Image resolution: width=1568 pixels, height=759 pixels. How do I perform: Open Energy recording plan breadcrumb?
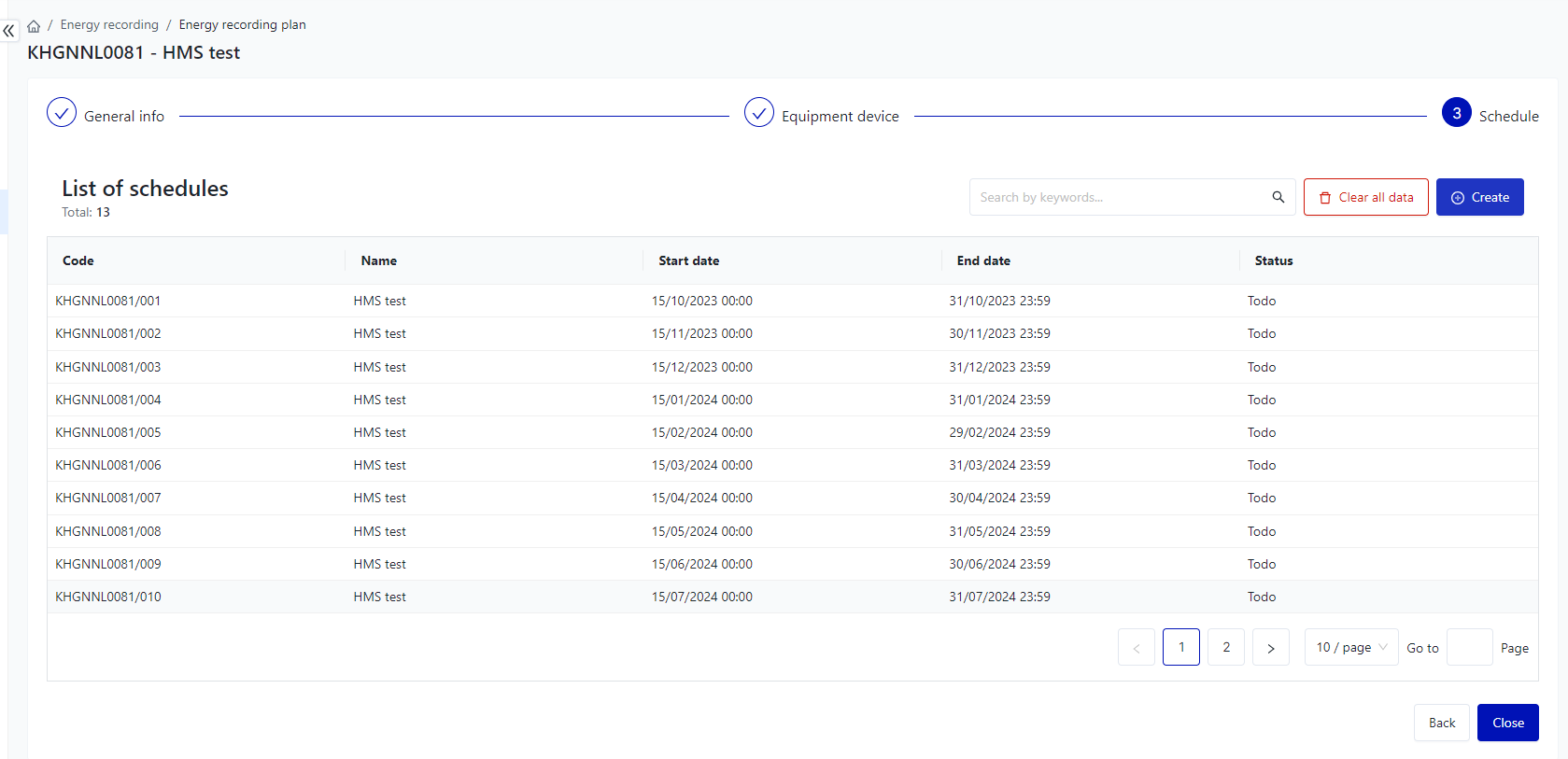coord(242,25)
